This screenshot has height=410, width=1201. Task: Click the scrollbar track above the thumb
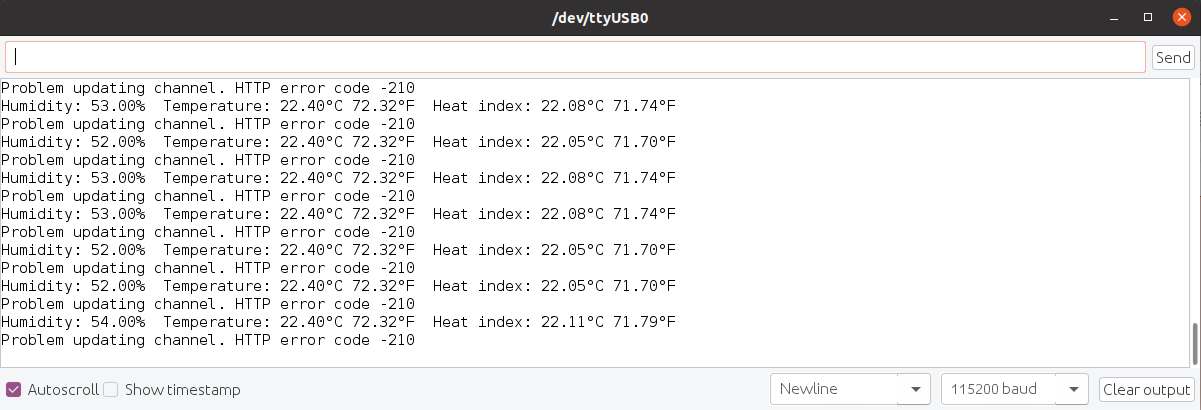(1195, 200)
